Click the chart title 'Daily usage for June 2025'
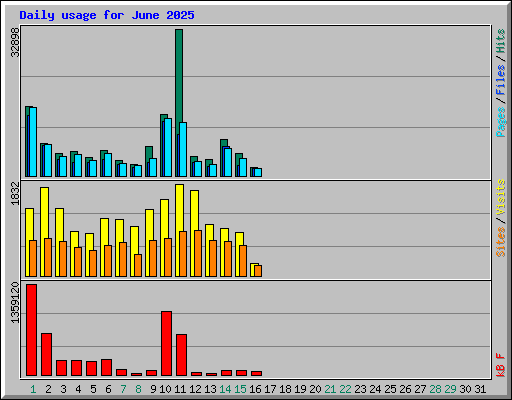 [107, 15]
